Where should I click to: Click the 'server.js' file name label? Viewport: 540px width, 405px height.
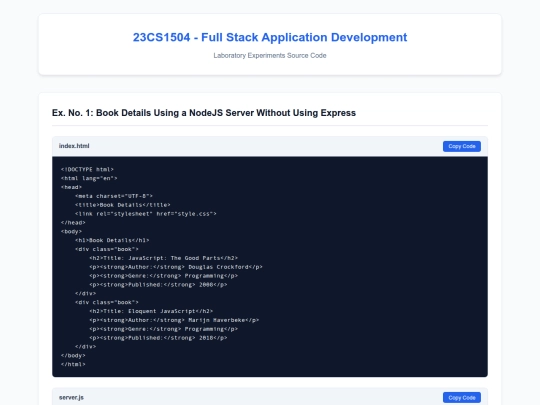[x=71, y=397]
